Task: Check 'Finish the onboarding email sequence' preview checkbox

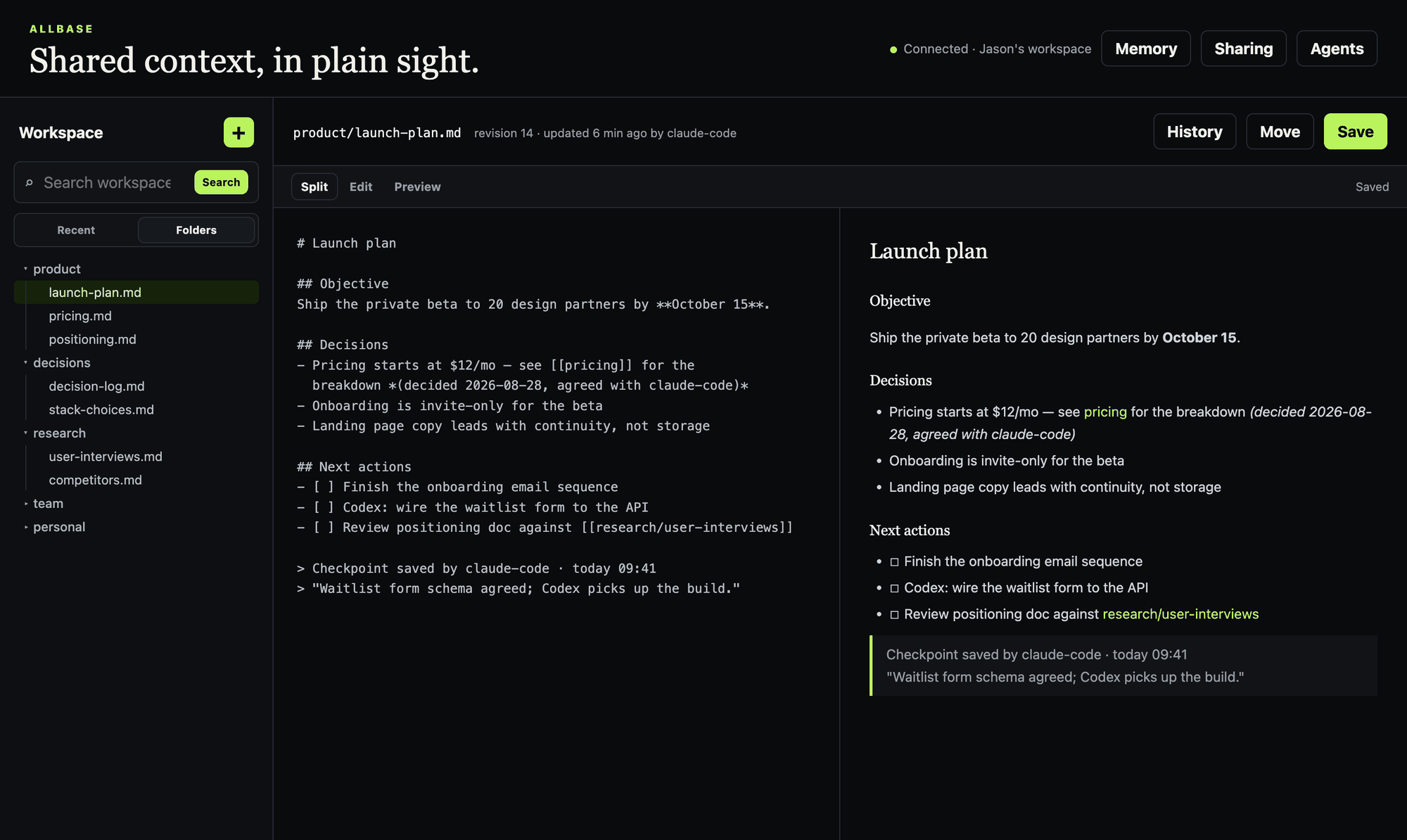Action: point(894,562)
